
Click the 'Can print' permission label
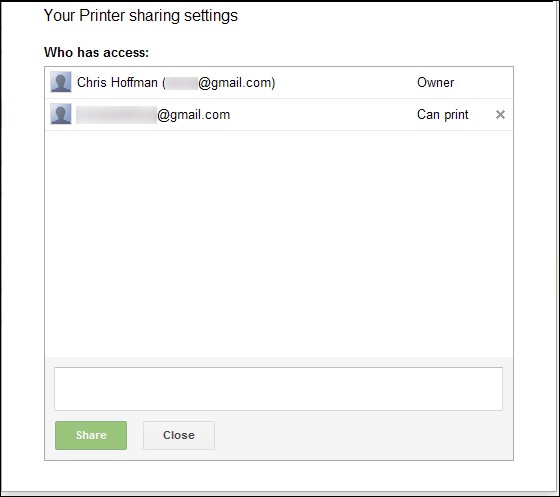(x=442, y=115)
